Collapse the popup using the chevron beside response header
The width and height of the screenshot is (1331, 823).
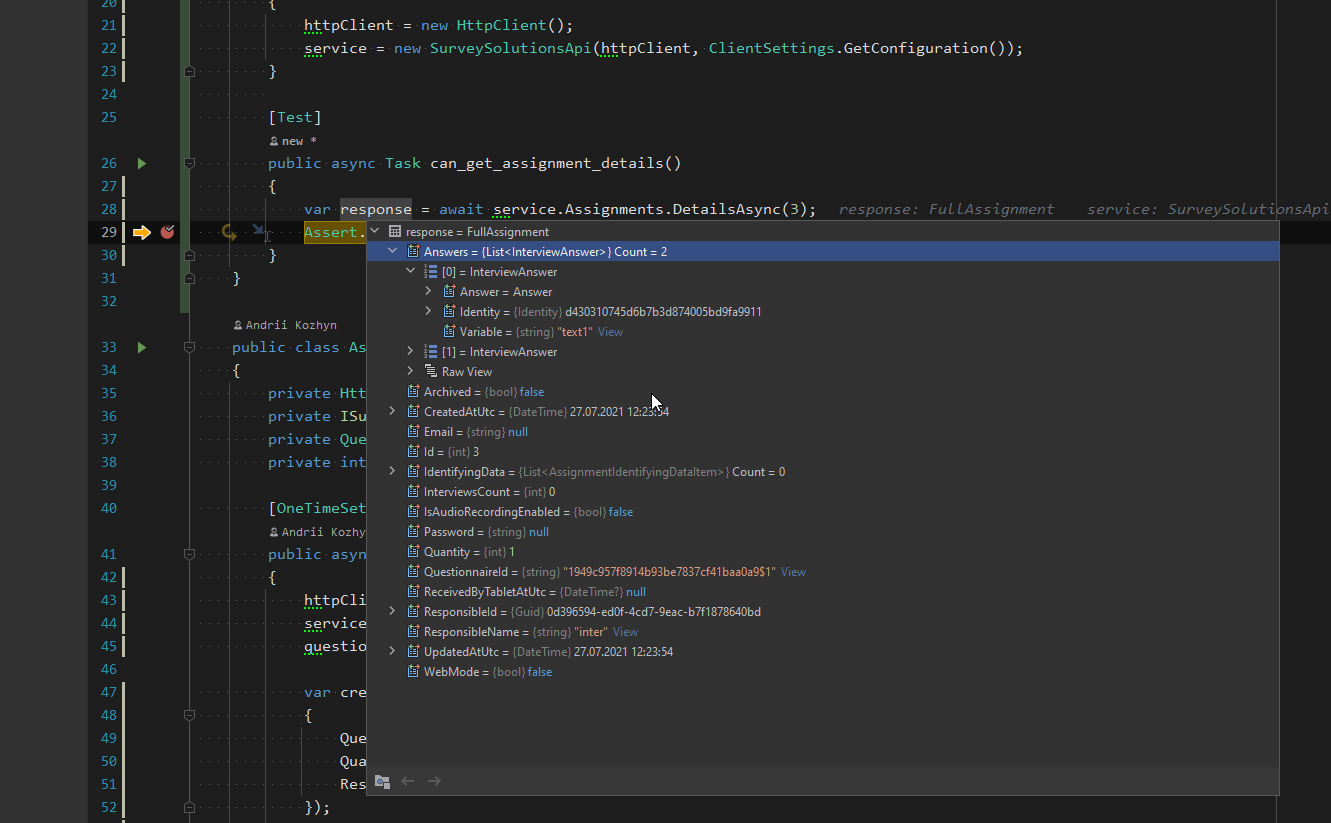[373, 229]
